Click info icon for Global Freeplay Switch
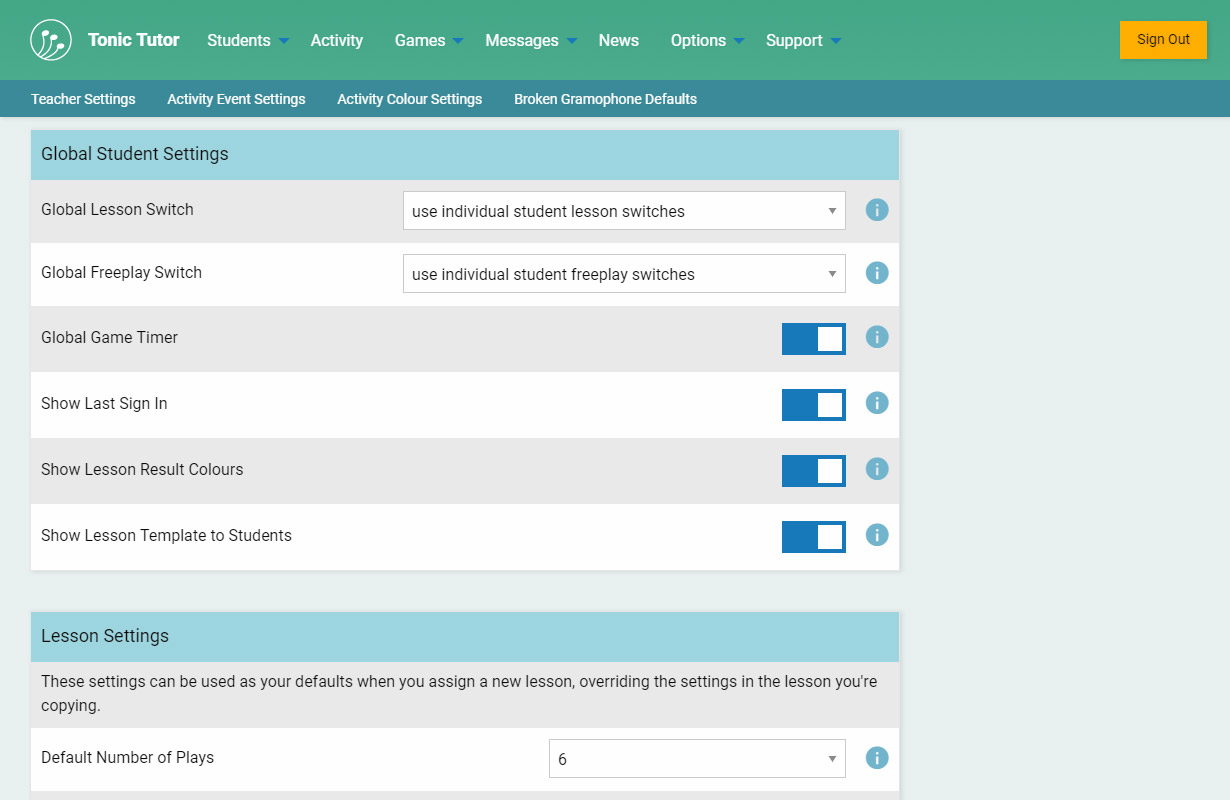Screen dimensions: 1230x800 [877, 273]
